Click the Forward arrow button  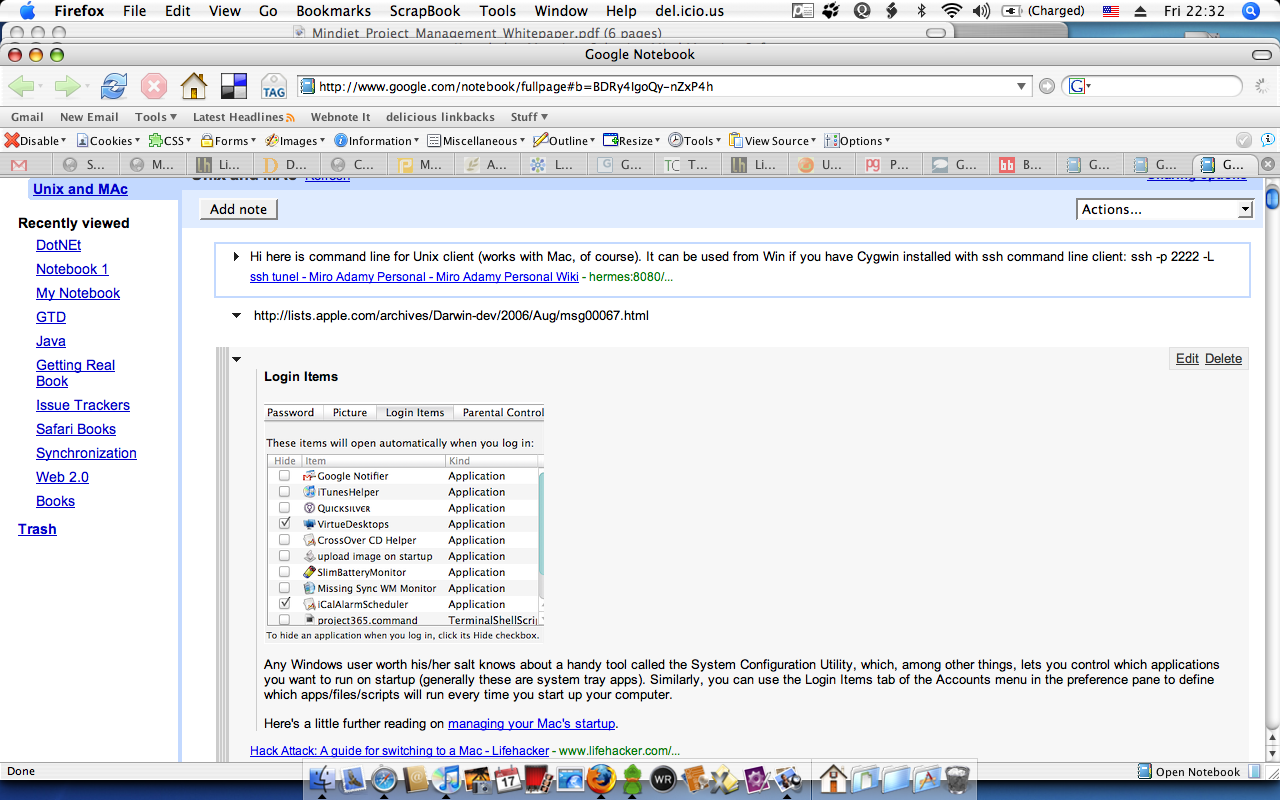[x=67, y=86]
